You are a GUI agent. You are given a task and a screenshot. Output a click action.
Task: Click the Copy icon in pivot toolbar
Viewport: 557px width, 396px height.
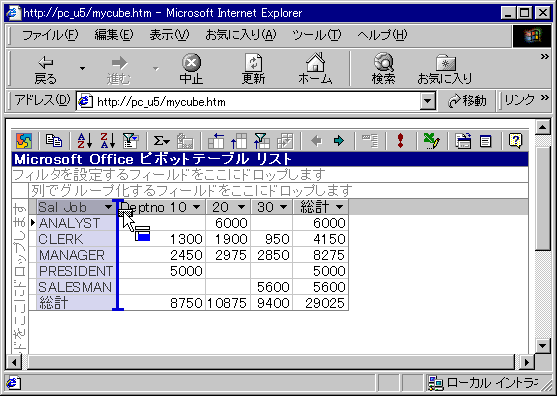point(54,141)
